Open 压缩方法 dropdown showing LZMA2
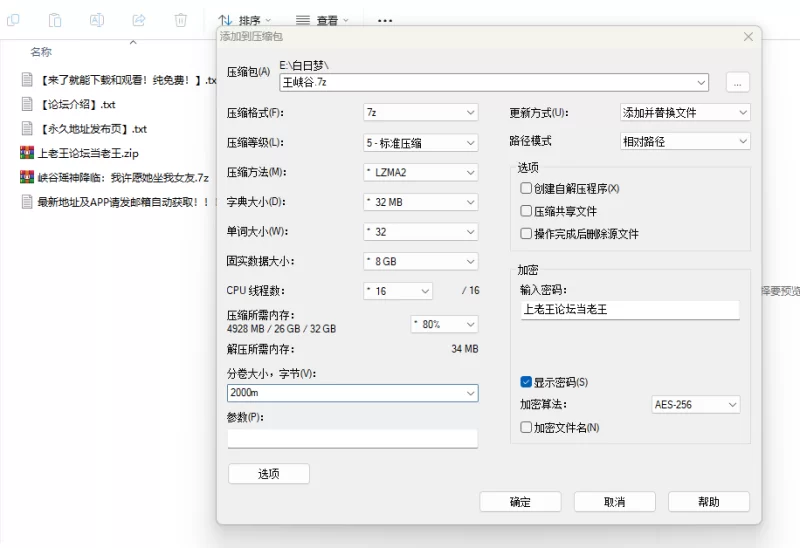This screenshot has height=548, width=800. [421, 172]
